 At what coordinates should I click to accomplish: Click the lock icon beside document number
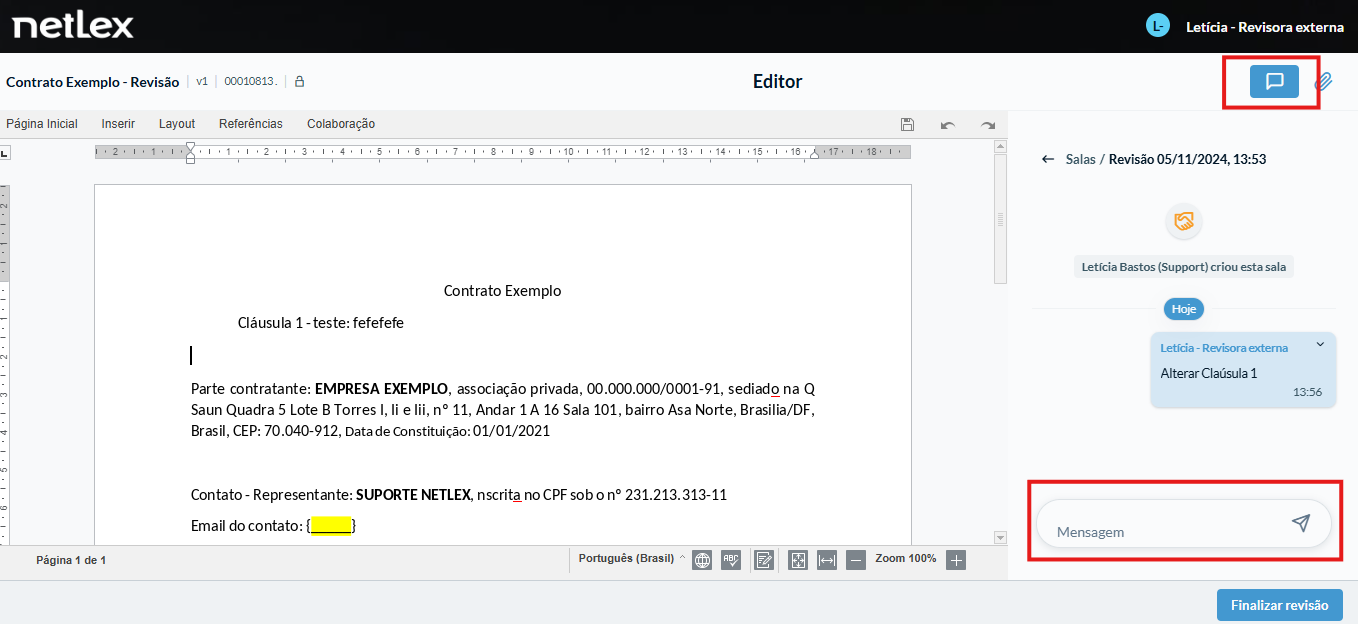click(x=299, y=82)
